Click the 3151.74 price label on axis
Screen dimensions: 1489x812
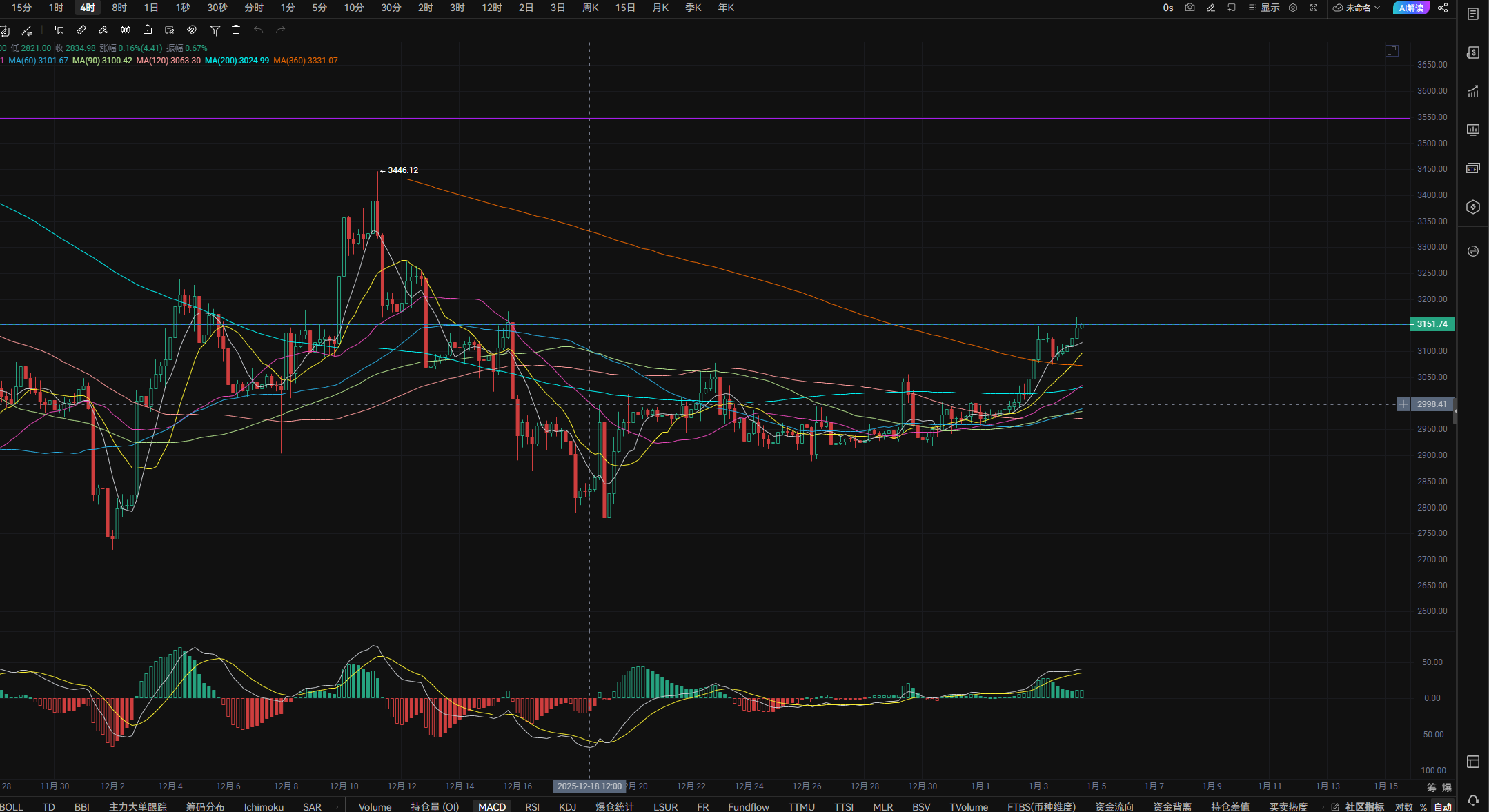pyautogui.click(x=1432, y=324)
